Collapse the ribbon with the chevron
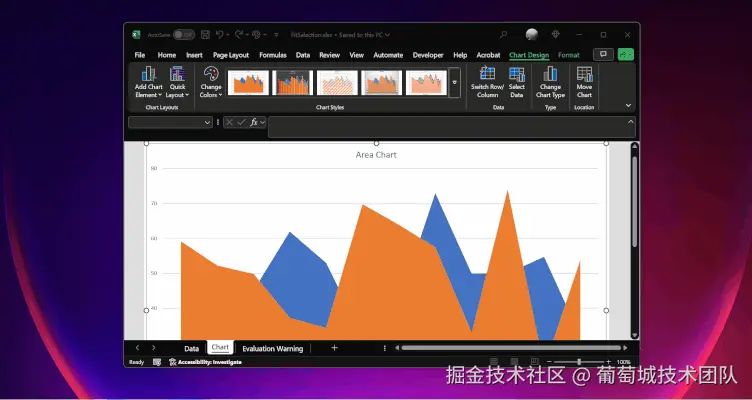 pos(628,106)
